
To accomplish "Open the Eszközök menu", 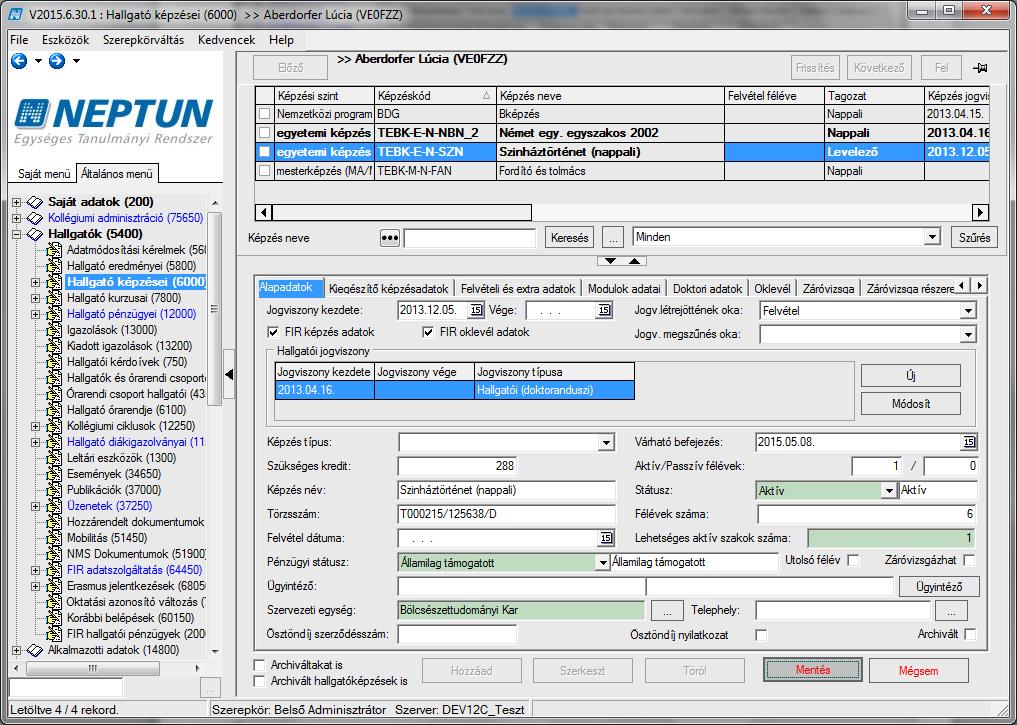I will 66,40.
